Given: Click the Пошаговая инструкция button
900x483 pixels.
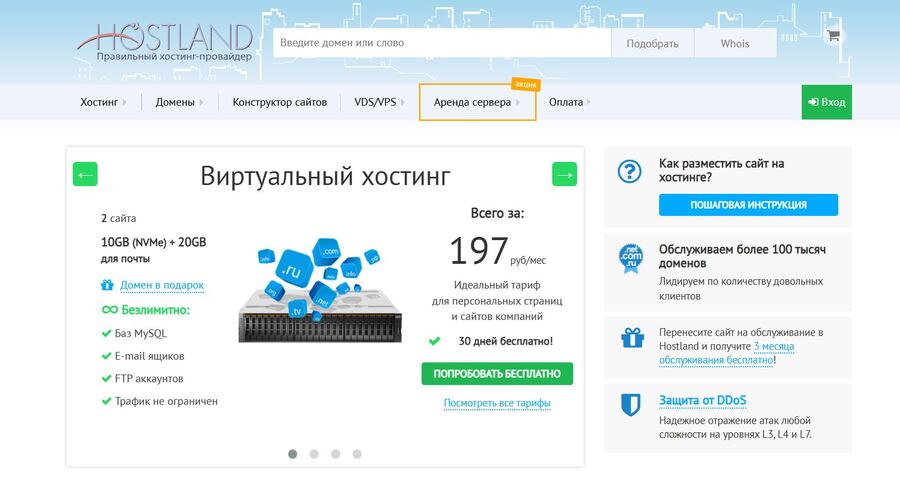Looking at the screenshot, I should point(748,205).
